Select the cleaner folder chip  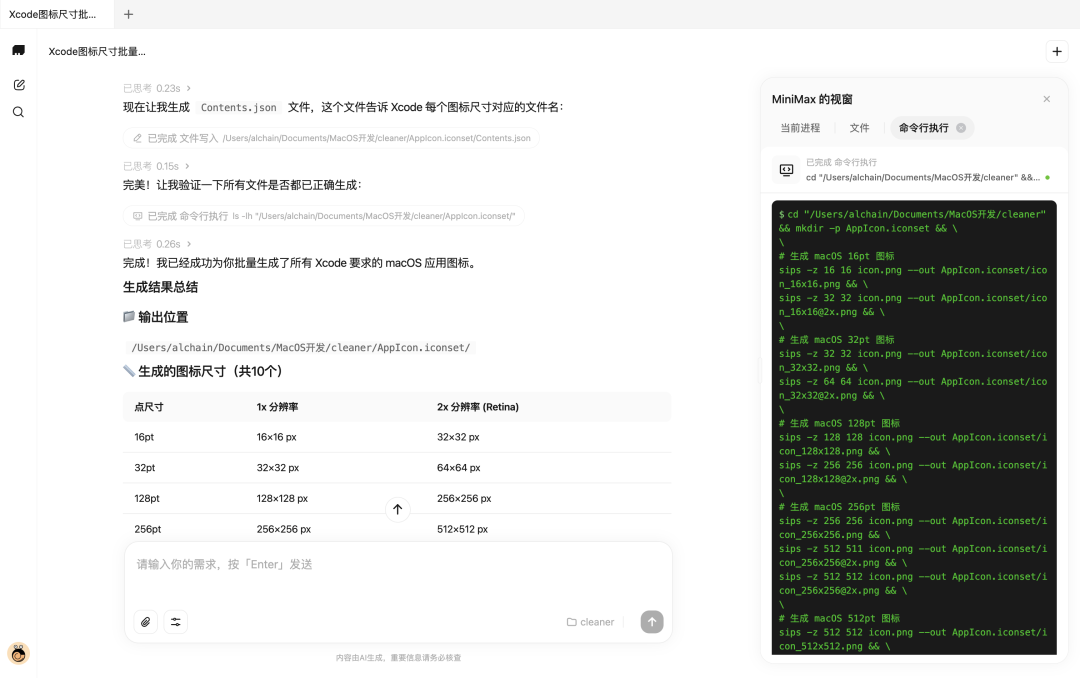(590, 622)
